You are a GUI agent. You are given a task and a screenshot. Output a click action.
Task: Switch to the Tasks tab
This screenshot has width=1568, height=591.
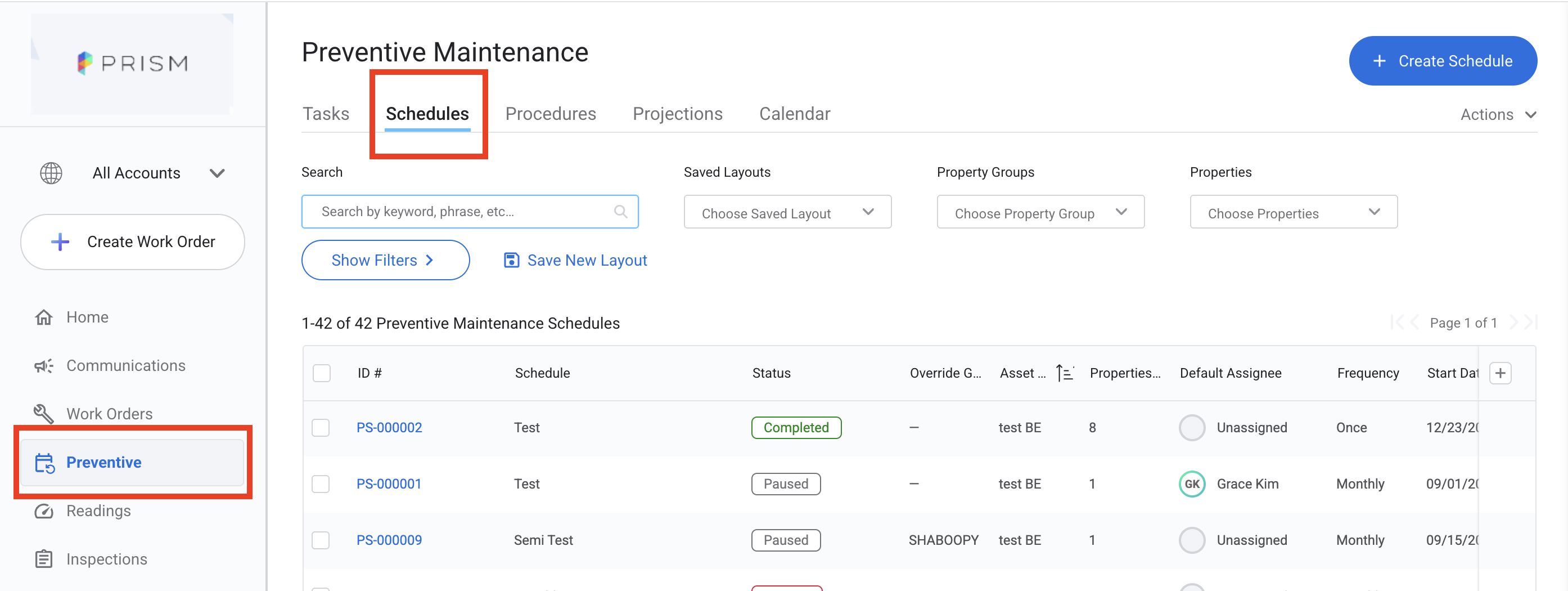[326, 114]
